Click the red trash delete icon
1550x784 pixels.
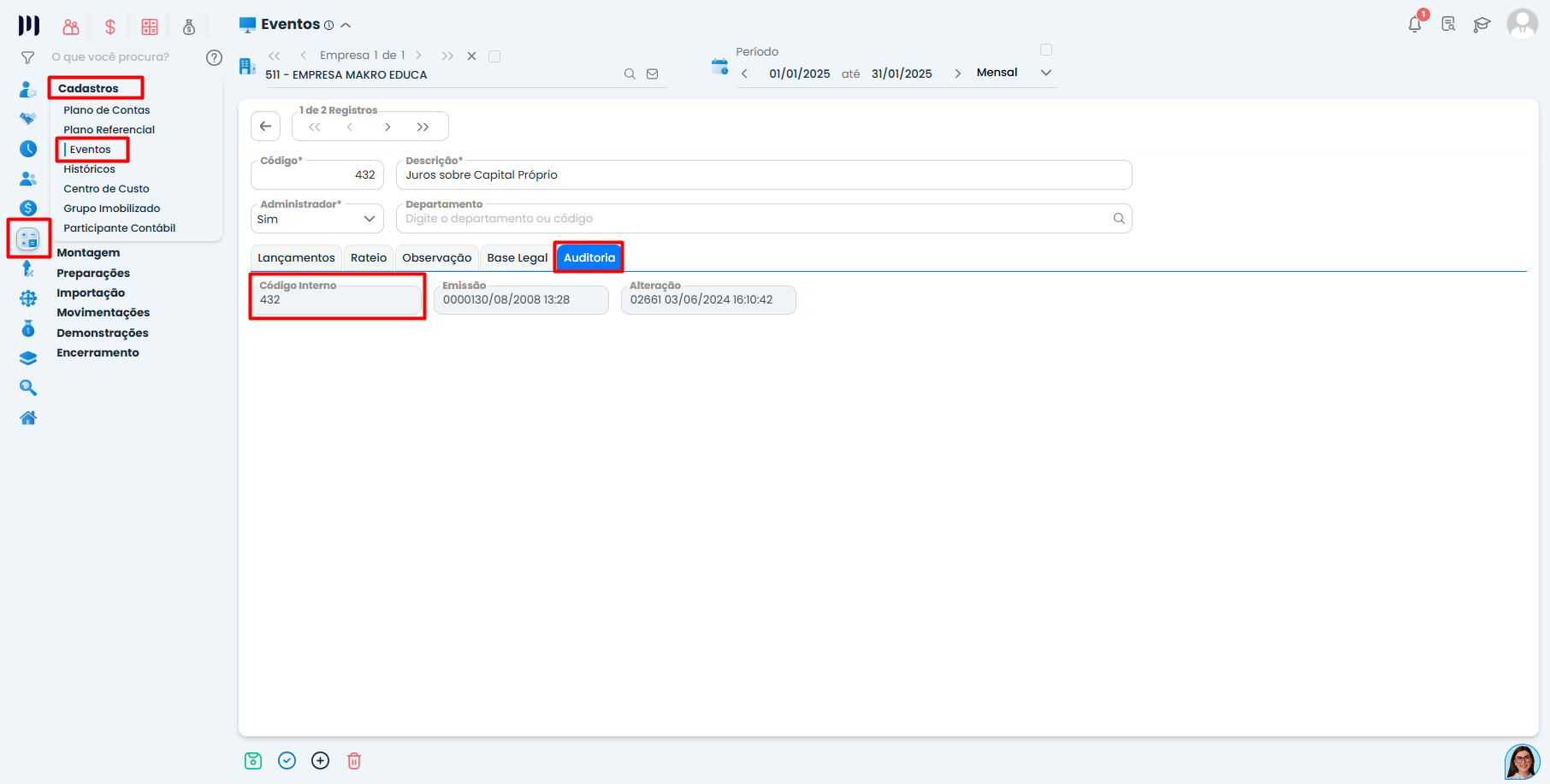[x=354, y=761]
